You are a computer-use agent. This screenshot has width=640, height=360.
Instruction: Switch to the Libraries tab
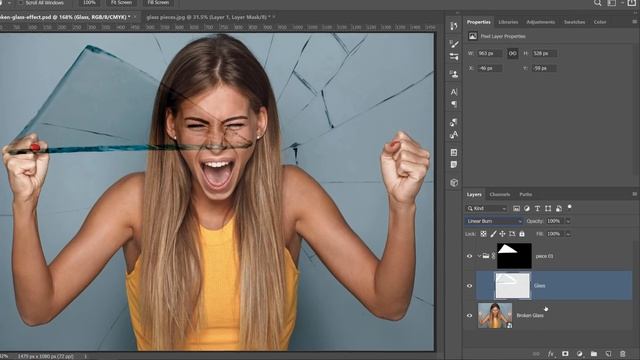[x=508, y=22]
